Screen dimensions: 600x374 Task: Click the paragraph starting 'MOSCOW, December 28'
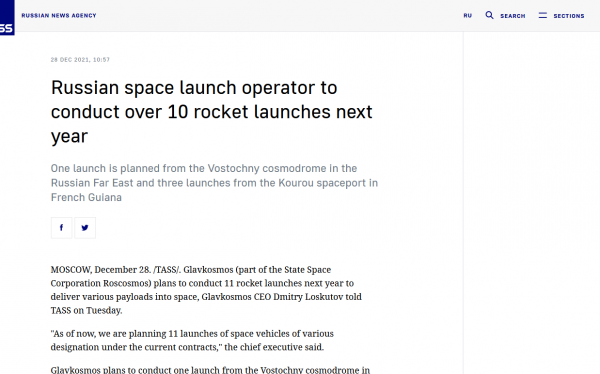pyautogui.click(x=206, y=290)
